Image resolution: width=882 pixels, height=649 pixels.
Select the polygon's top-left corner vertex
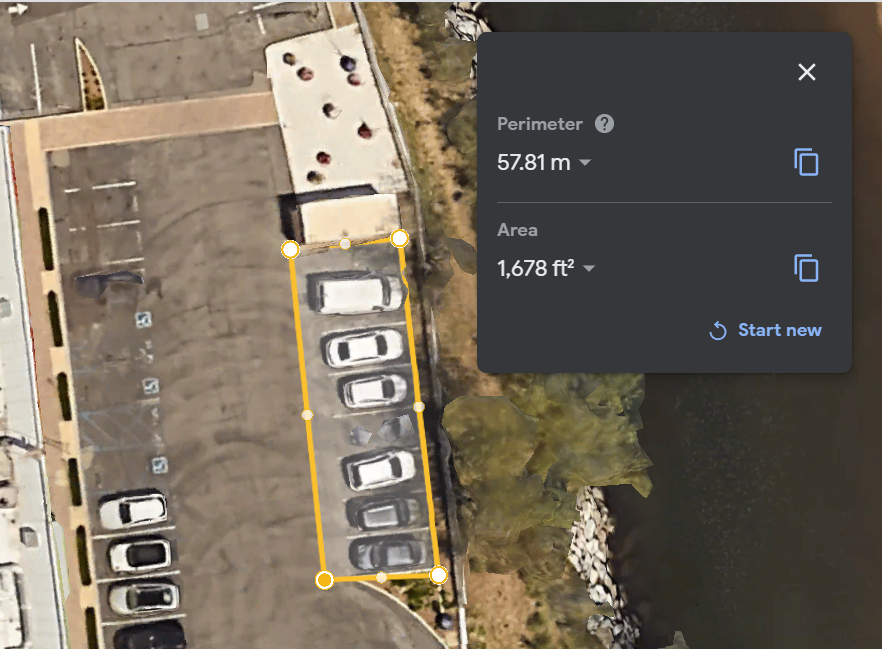pos(290,249)
